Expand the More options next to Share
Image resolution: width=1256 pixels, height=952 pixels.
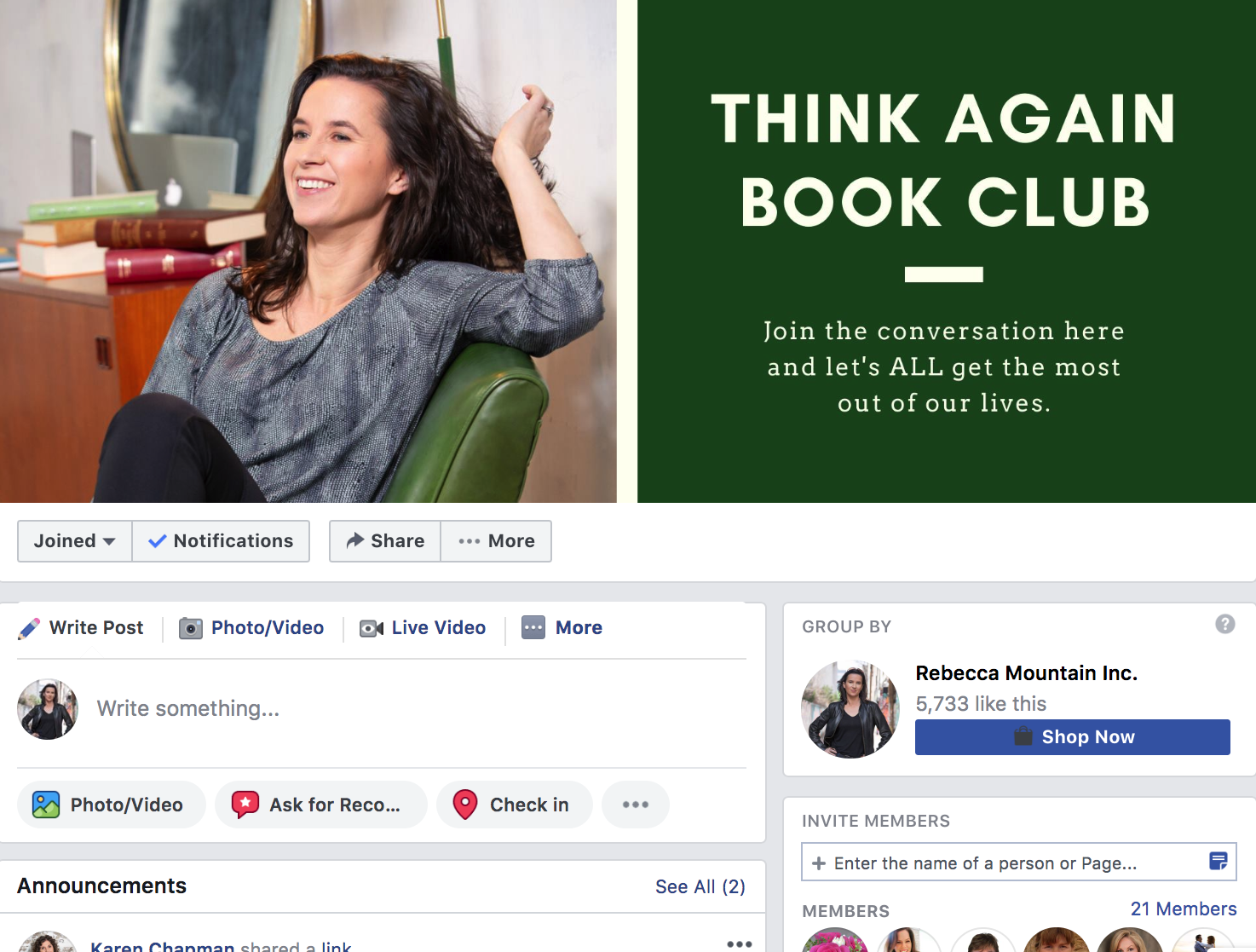pyautogui.click(x=496, y=541)
